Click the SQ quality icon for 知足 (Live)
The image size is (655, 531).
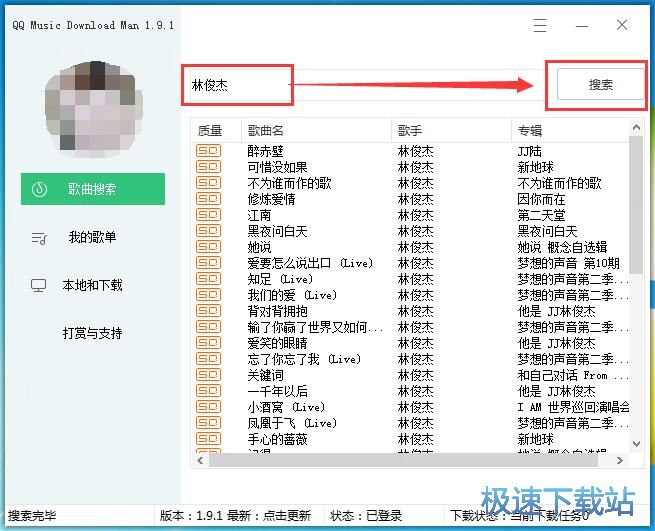pyautogui.click(x=208, y=279)
